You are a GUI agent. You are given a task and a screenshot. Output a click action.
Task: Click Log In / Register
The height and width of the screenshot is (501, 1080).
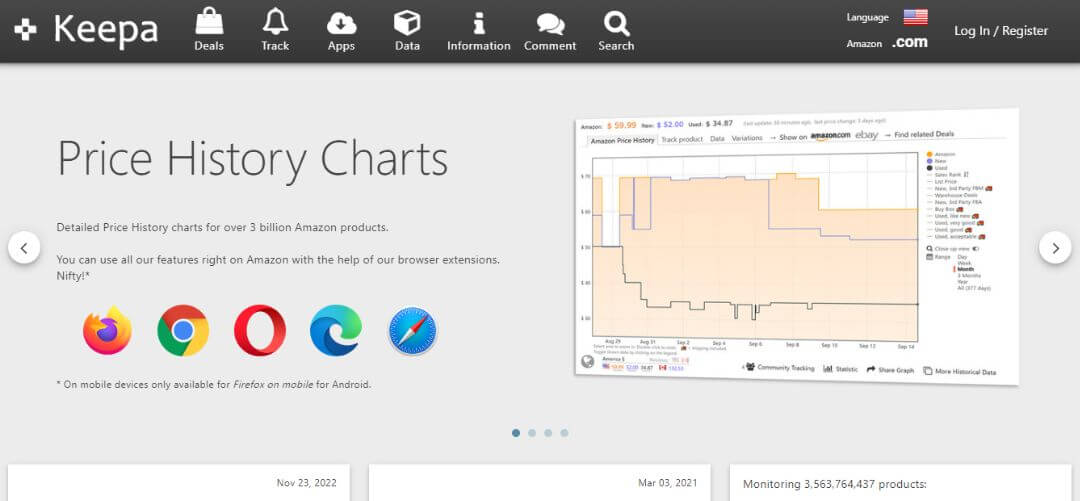click(x=1001, y=31)
